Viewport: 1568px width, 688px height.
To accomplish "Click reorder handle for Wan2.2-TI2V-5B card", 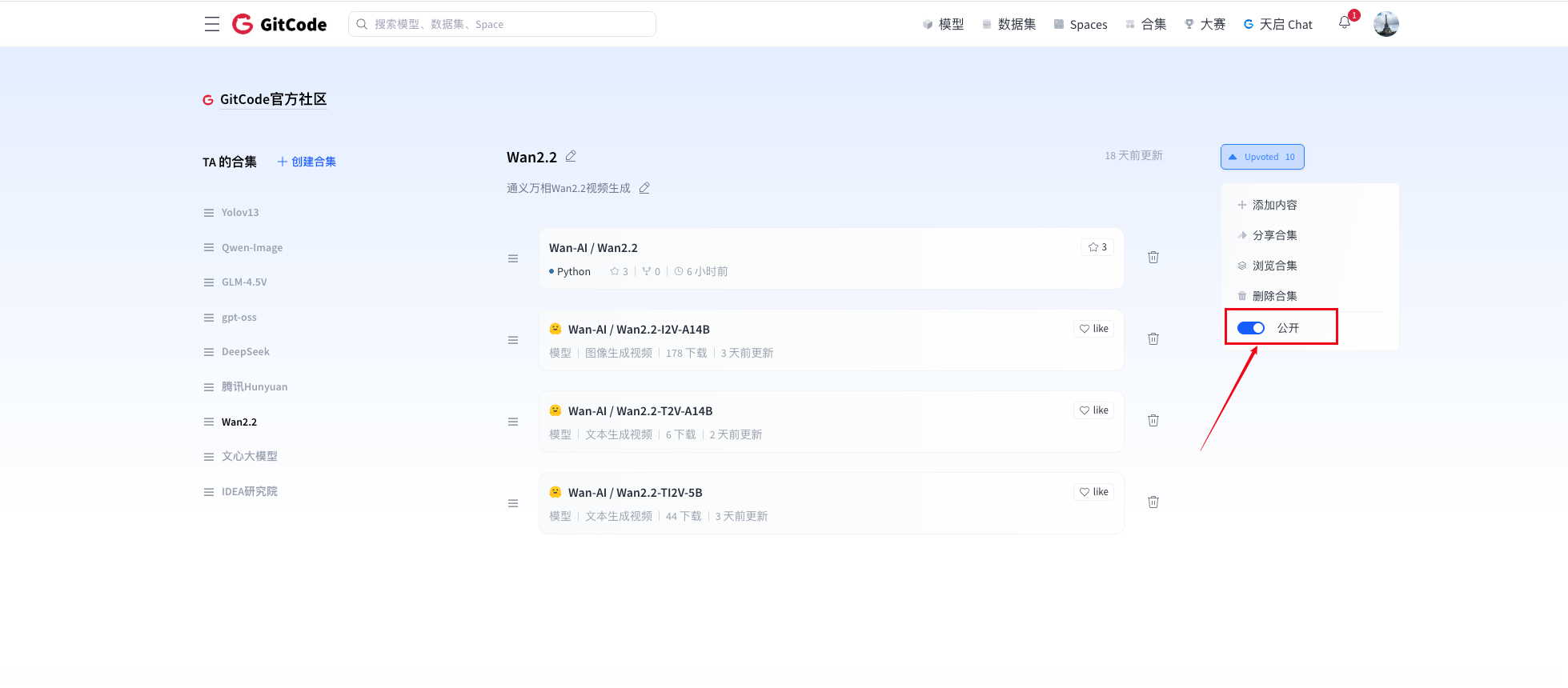I will click(x=513, y=503).
